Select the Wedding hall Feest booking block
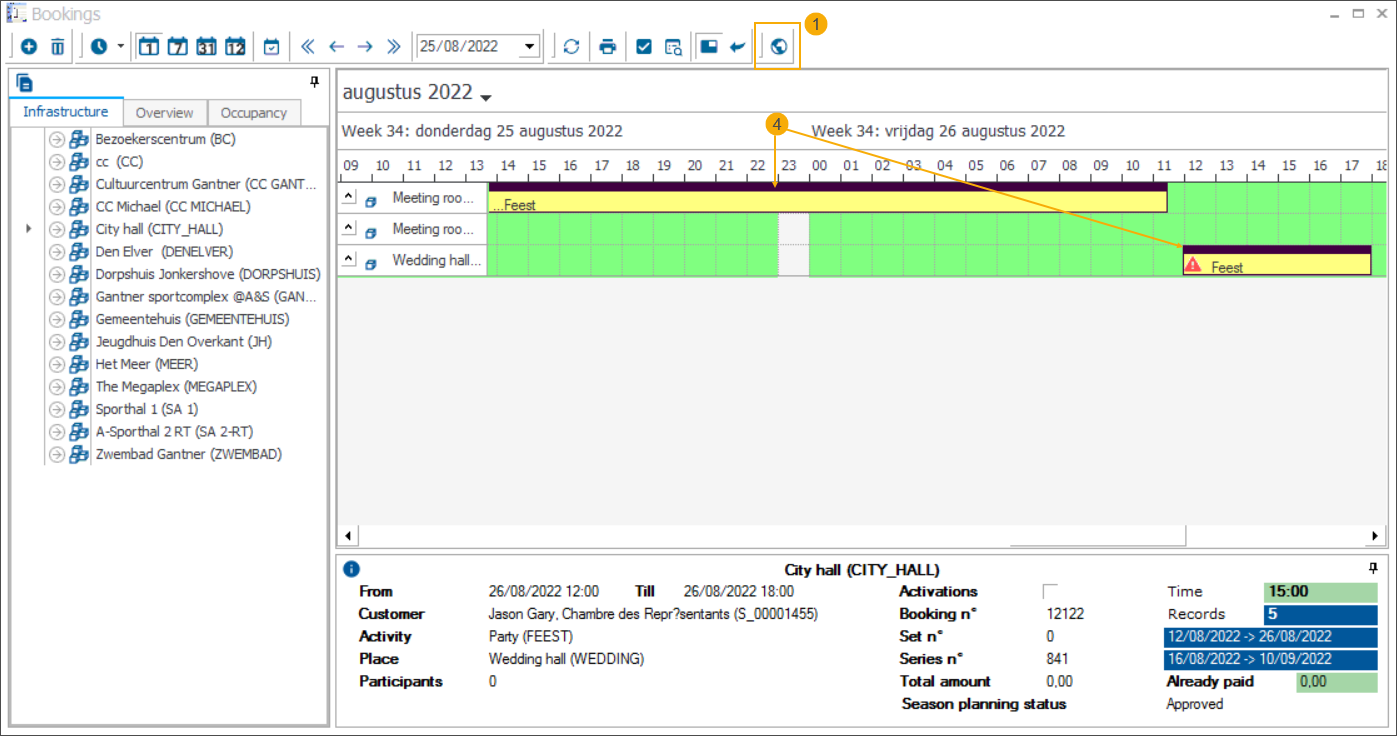Image resolution: width=1397 pixels, height=736 pixels. (1277, 260)
